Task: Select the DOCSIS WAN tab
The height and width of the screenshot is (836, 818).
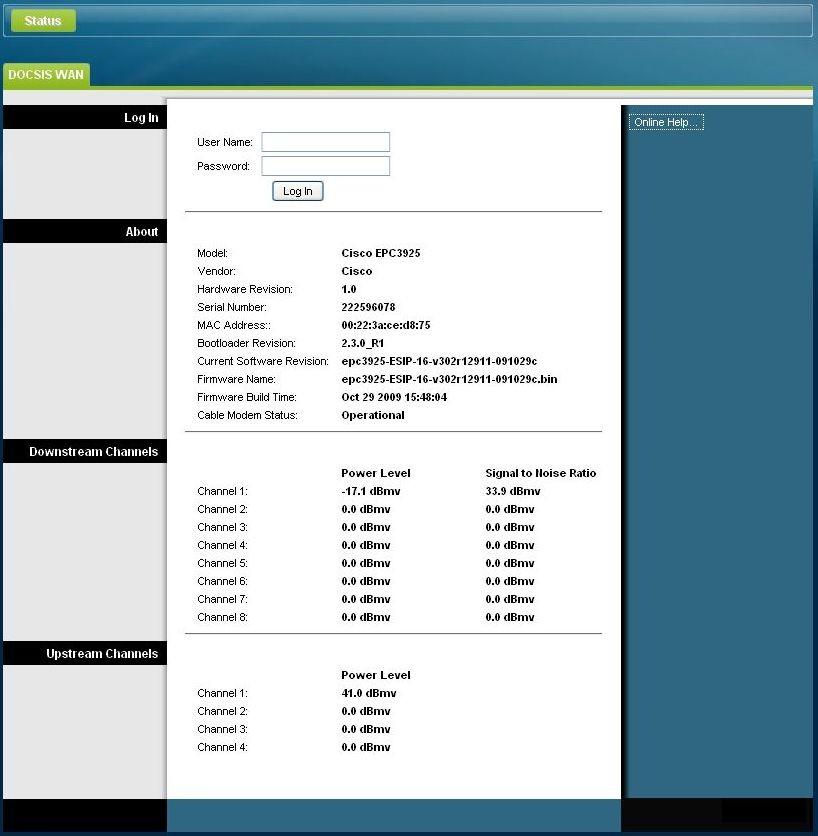Action: coord(46,75)
